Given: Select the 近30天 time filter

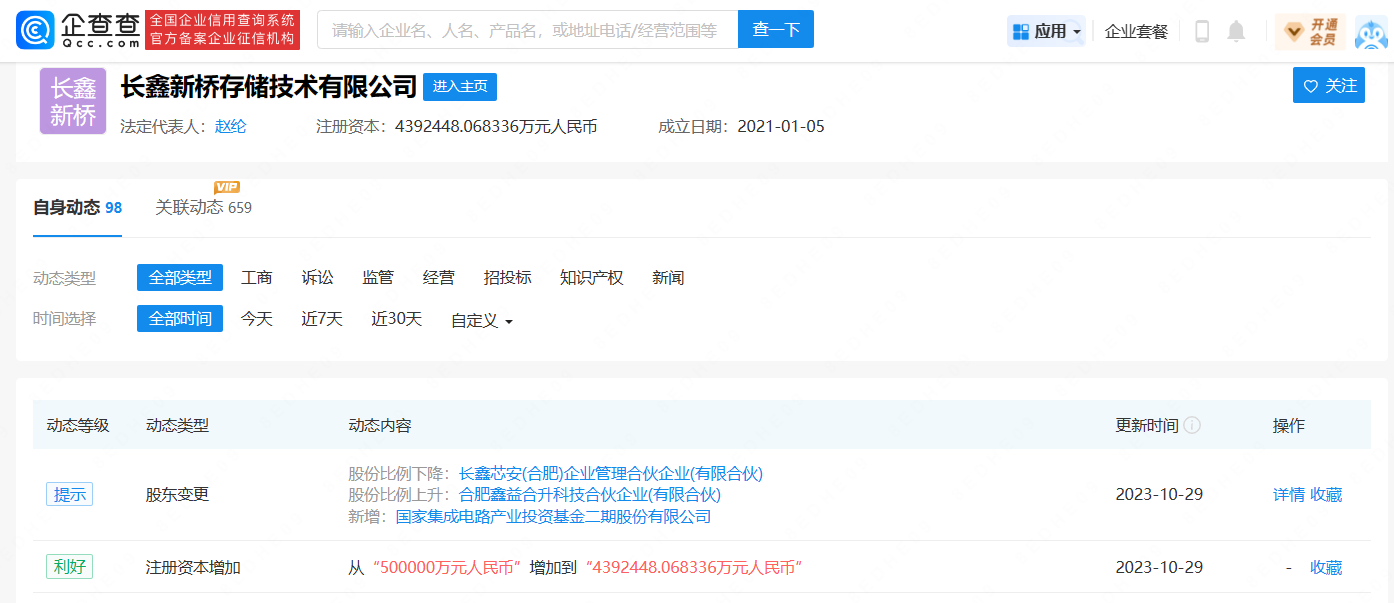Looking at the screenshot, I should click(x=397, y=319).
